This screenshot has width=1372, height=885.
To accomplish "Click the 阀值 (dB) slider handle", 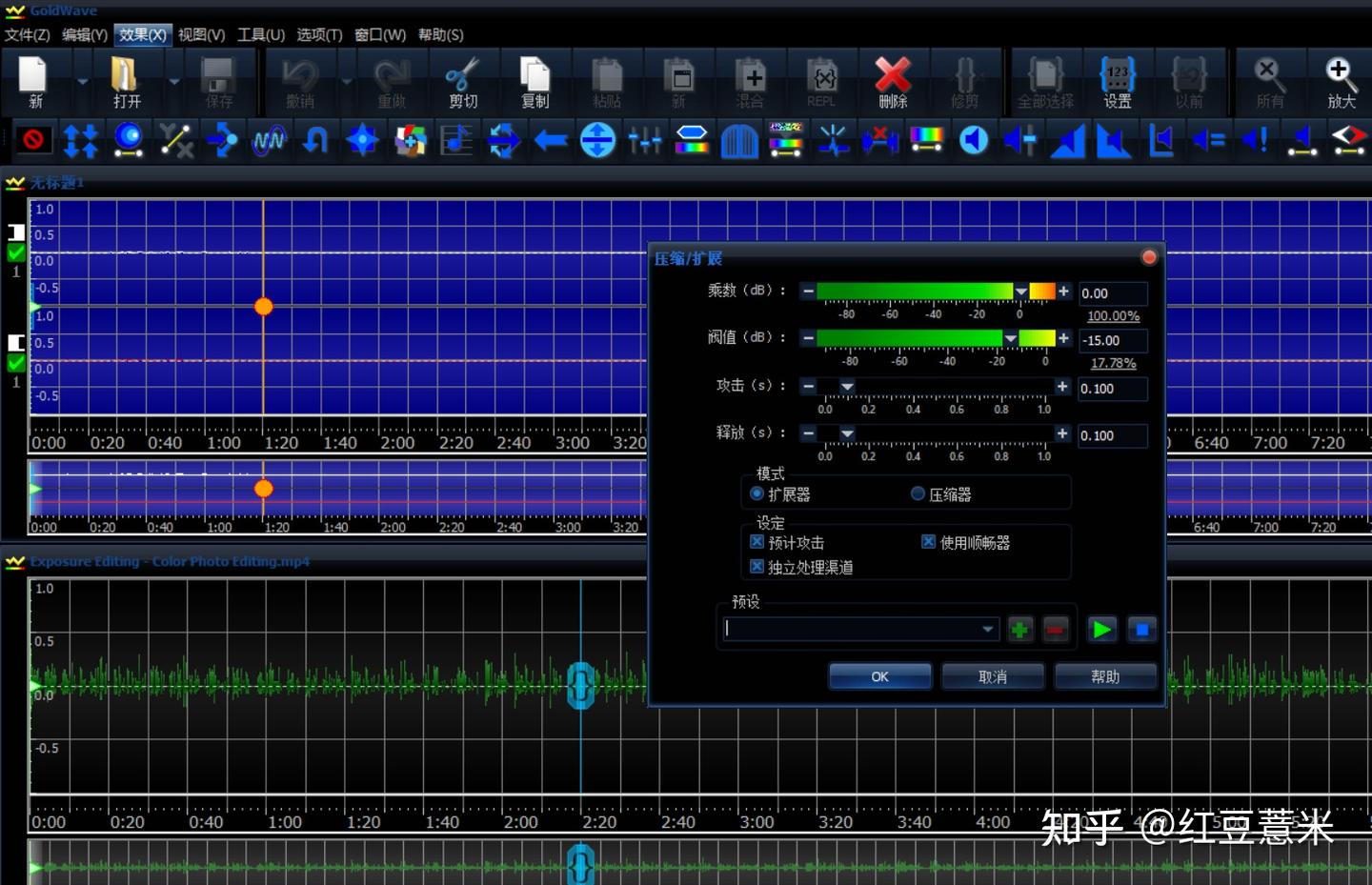I will 1011,338.
